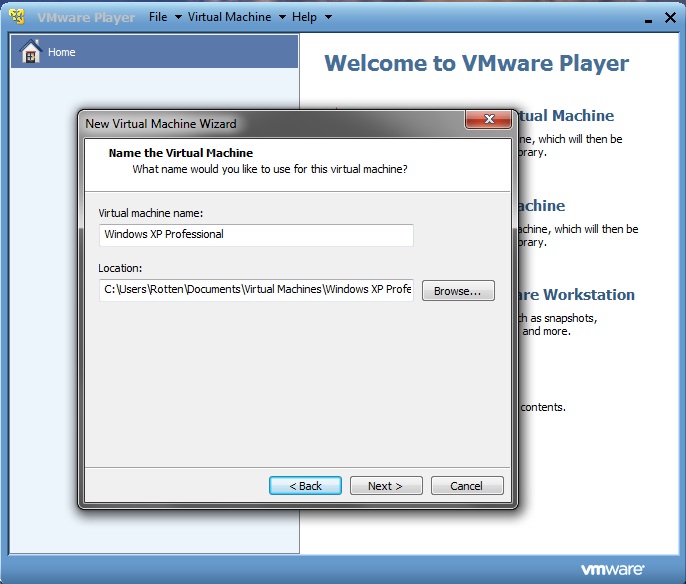Screen dimensions: 686x584
Task: Minimize the VMware Player window
Action: tap(648, 20)
